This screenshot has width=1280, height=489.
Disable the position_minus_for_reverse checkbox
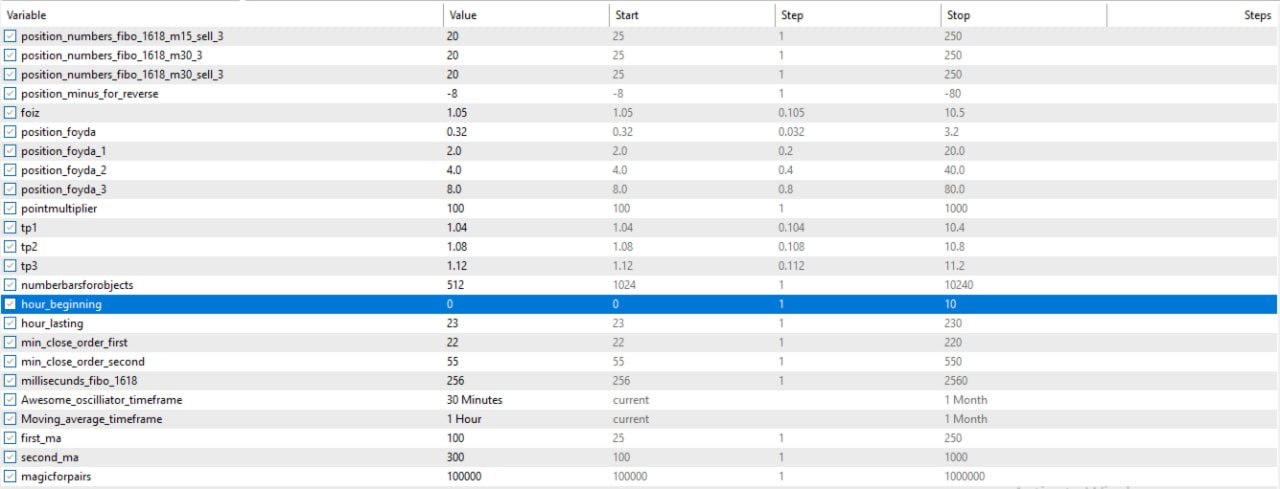(10, 94)
